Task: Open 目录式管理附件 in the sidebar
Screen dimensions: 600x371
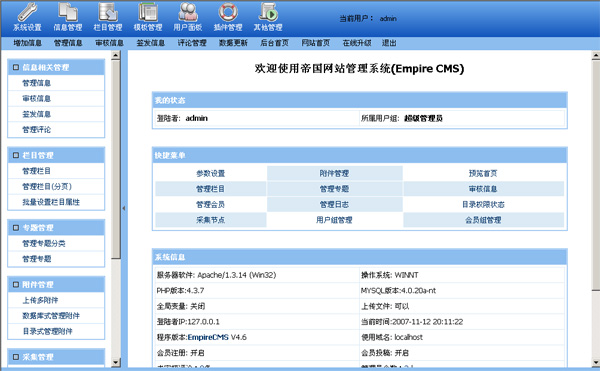Action: pos(47,331)
